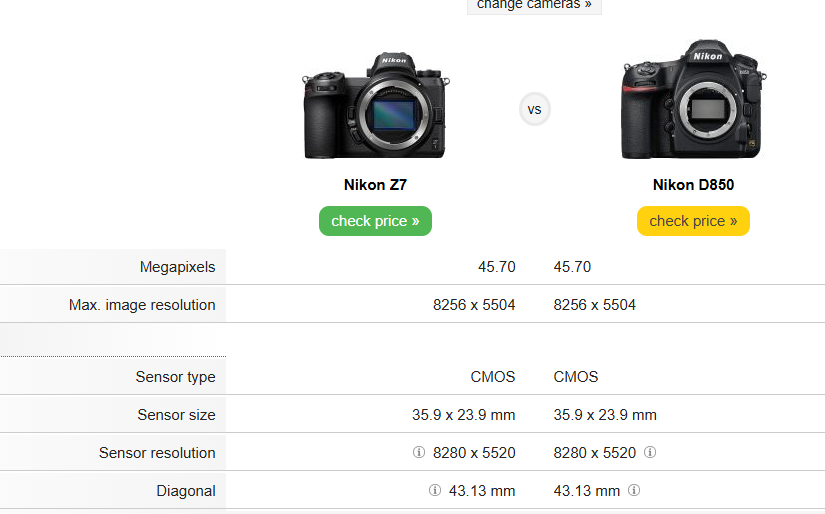Click info icon beside Nikon Z7 diagonal value

(x=435, y=491)
